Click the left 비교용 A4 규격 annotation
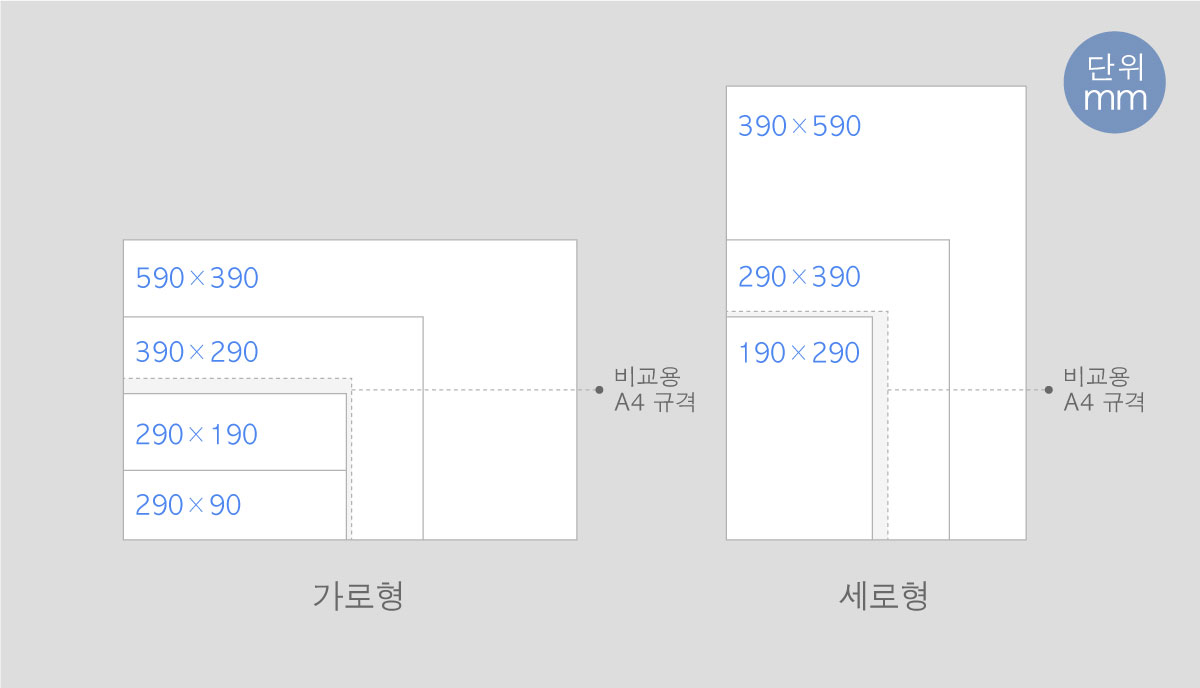The image size is (1200, 688). 654,390
